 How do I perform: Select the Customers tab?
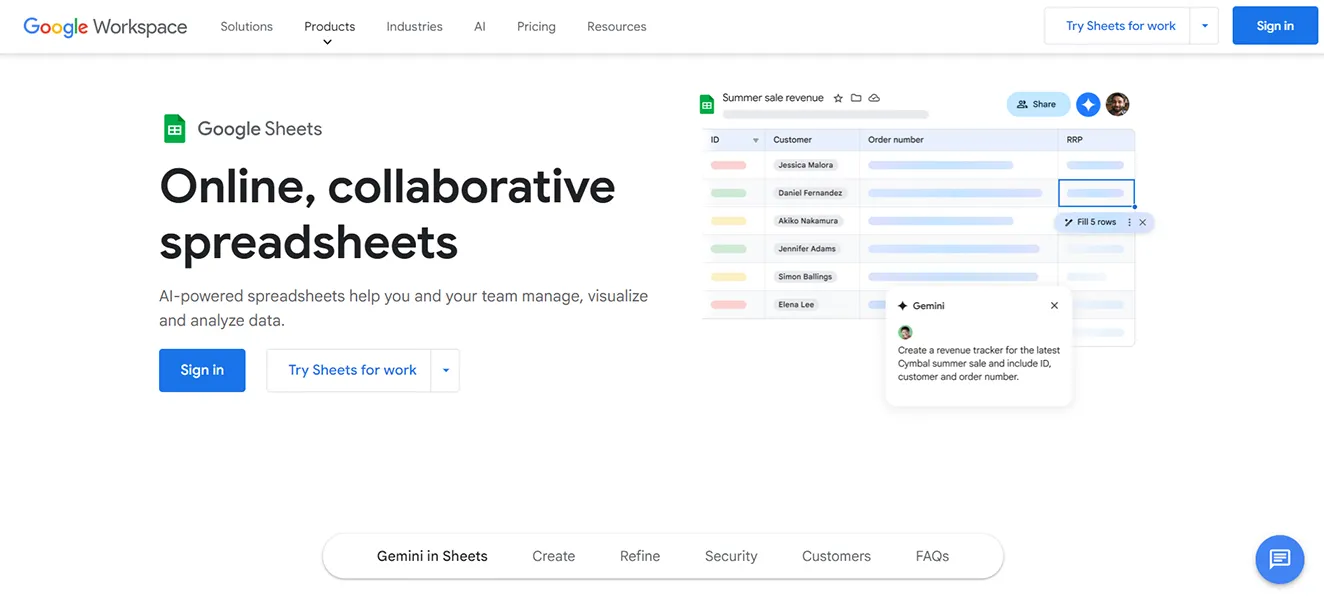pos(836,555)
